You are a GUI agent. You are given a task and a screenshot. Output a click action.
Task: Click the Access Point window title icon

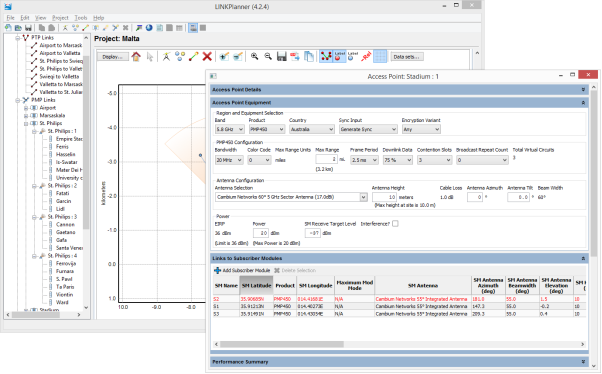pos(213,76)
